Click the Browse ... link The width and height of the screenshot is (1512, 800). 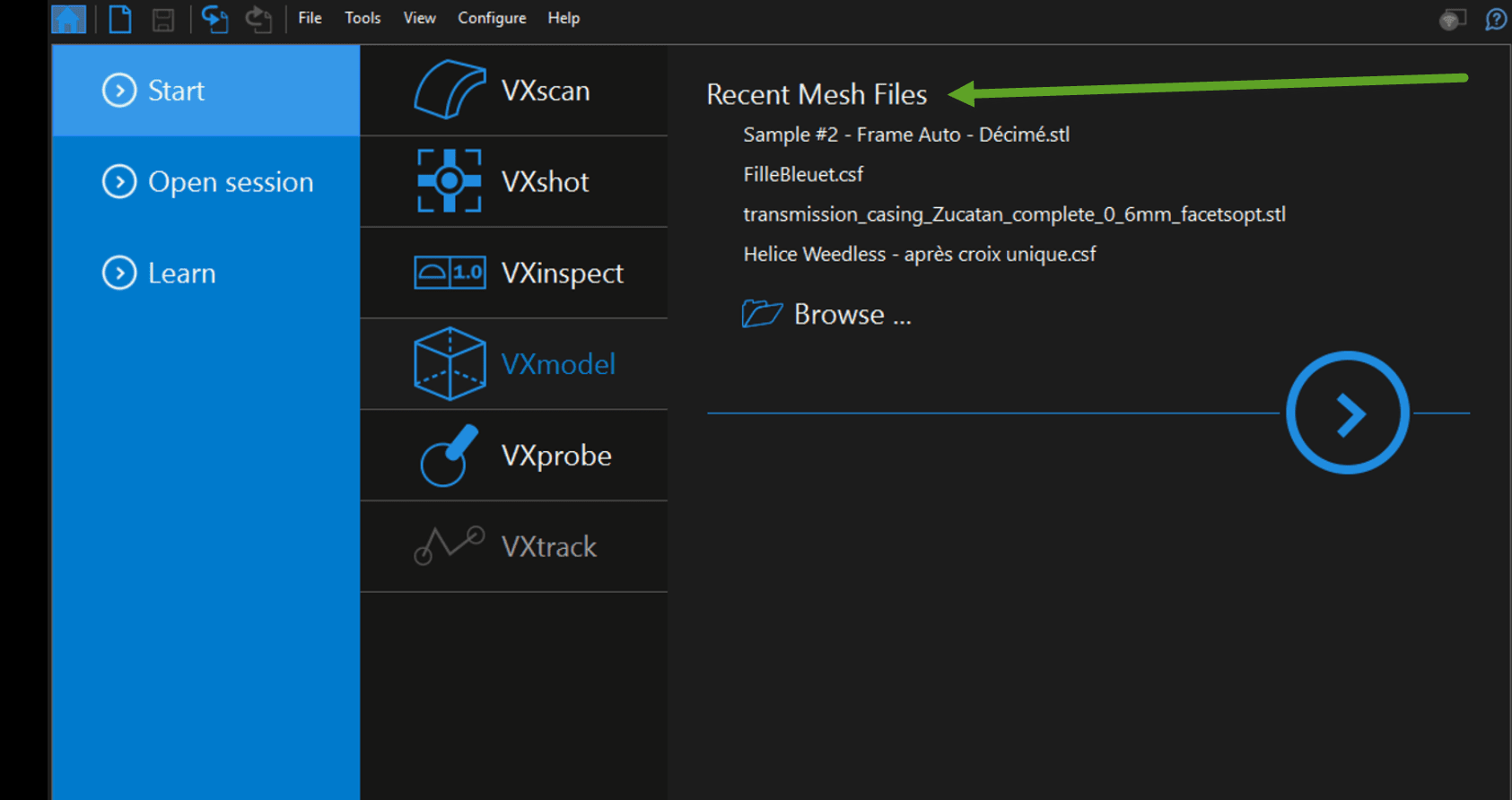(x=852, y=315)
